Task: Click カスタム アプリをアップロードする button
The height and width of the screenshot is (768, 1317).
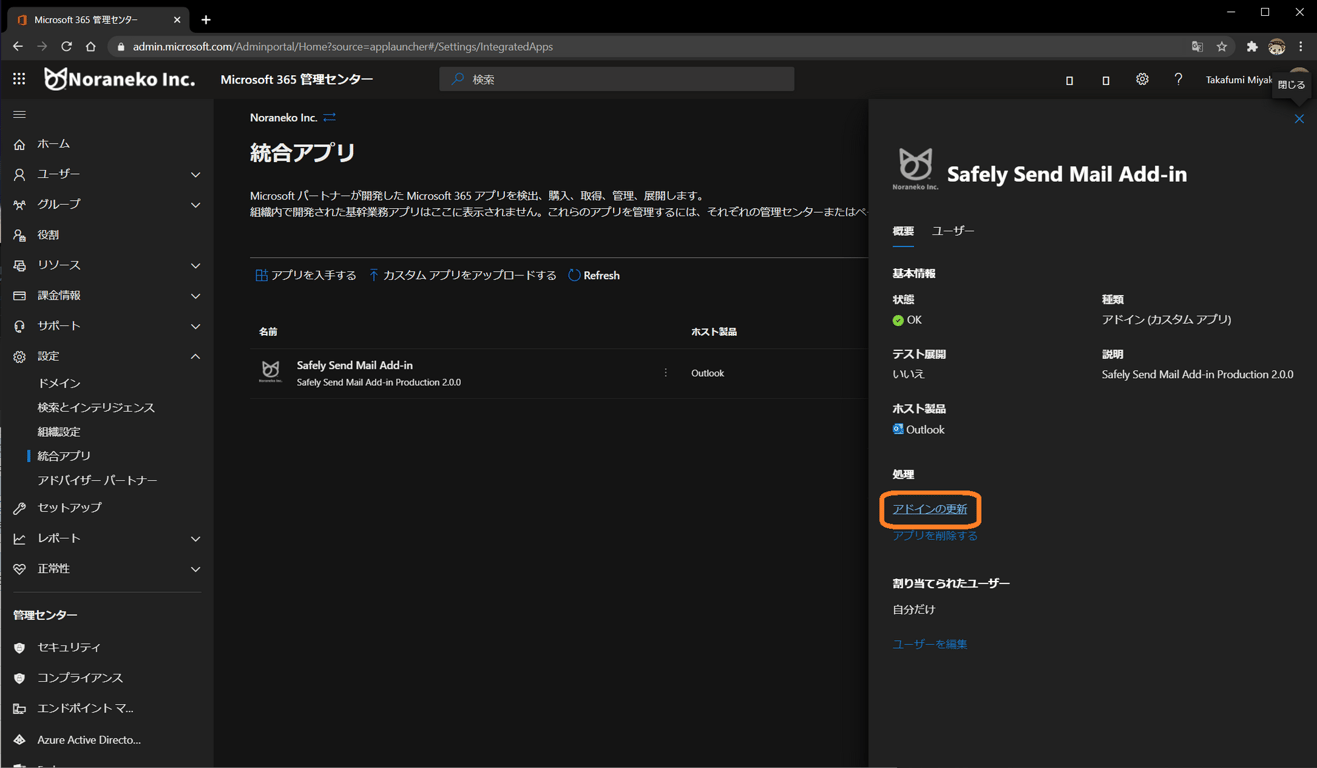Action: coord(462,275)
